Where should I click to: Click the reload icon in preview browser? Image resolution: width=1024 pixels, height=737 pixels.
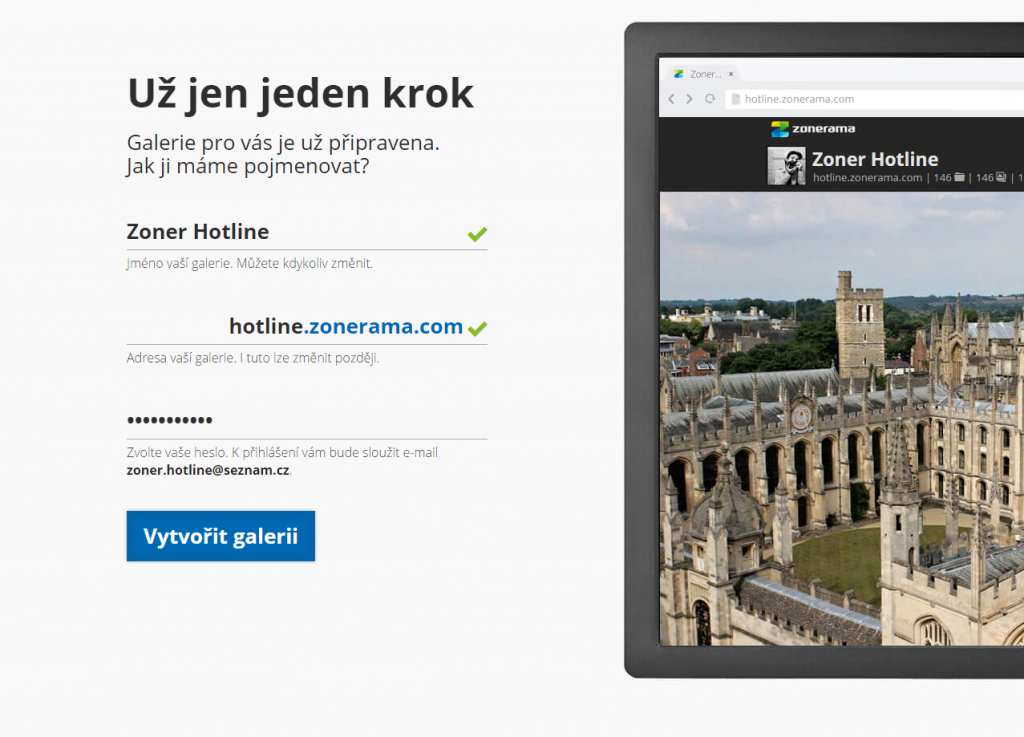(710, 99)
